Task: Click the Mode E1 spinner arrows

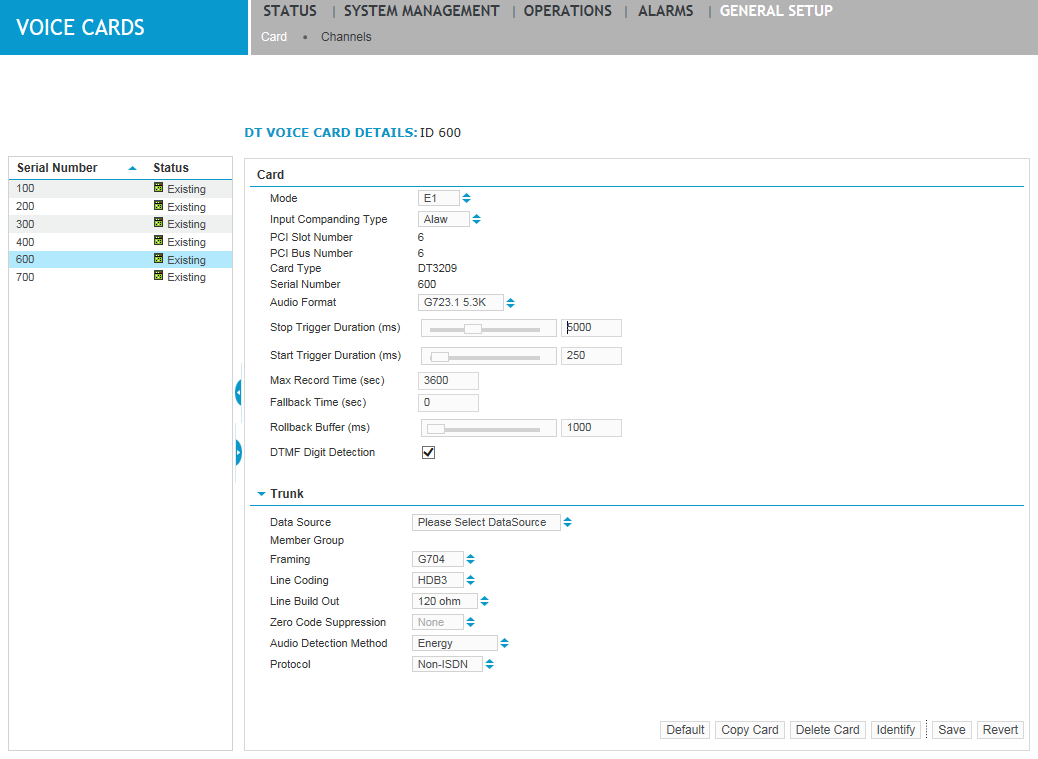Action: tap(467, 198)
